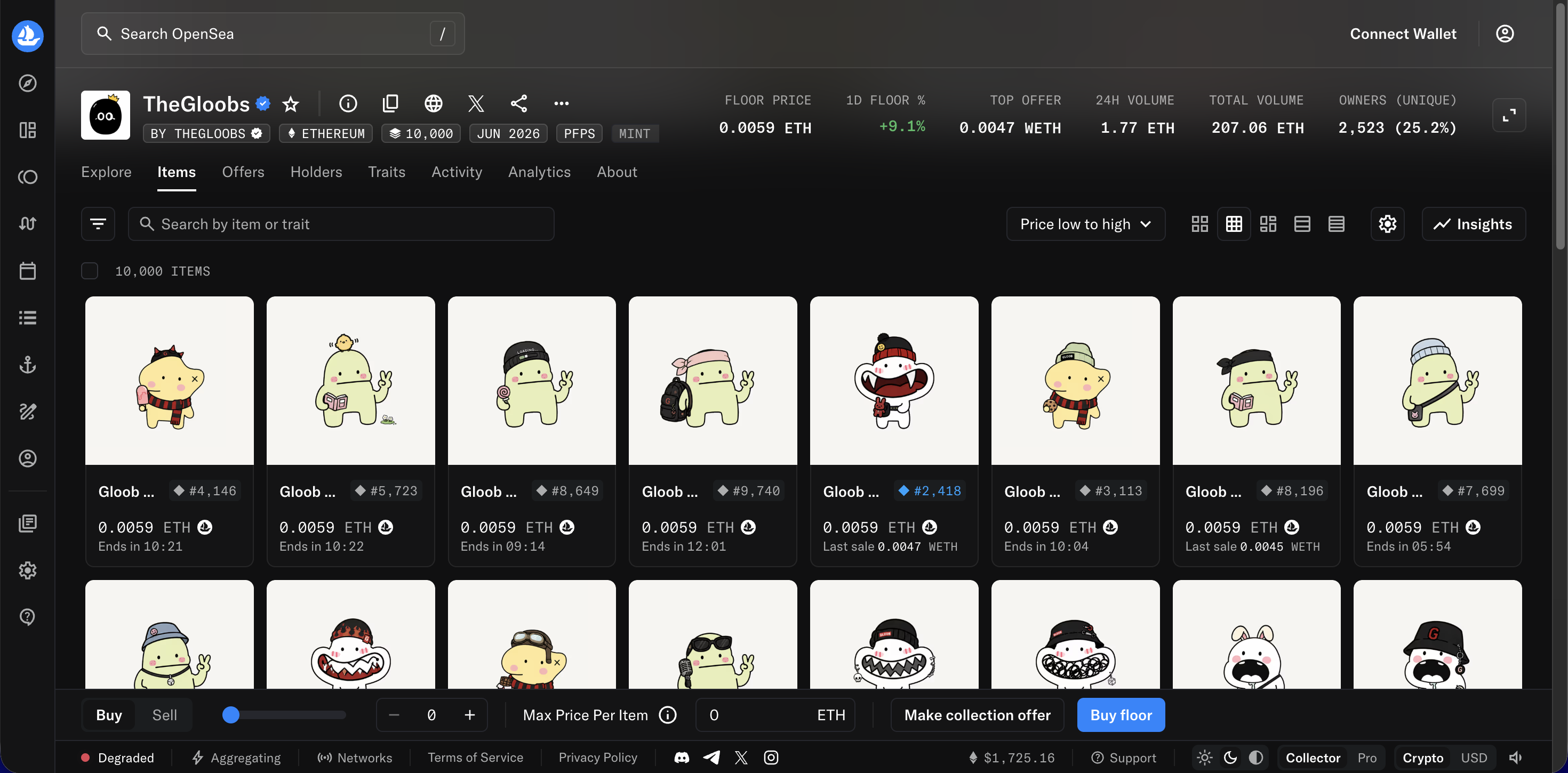The width and height of the screenshot is (1568, 773).
Task: Open Gloob #4,146 thumbnail
Action: click(x=169, y=381)
